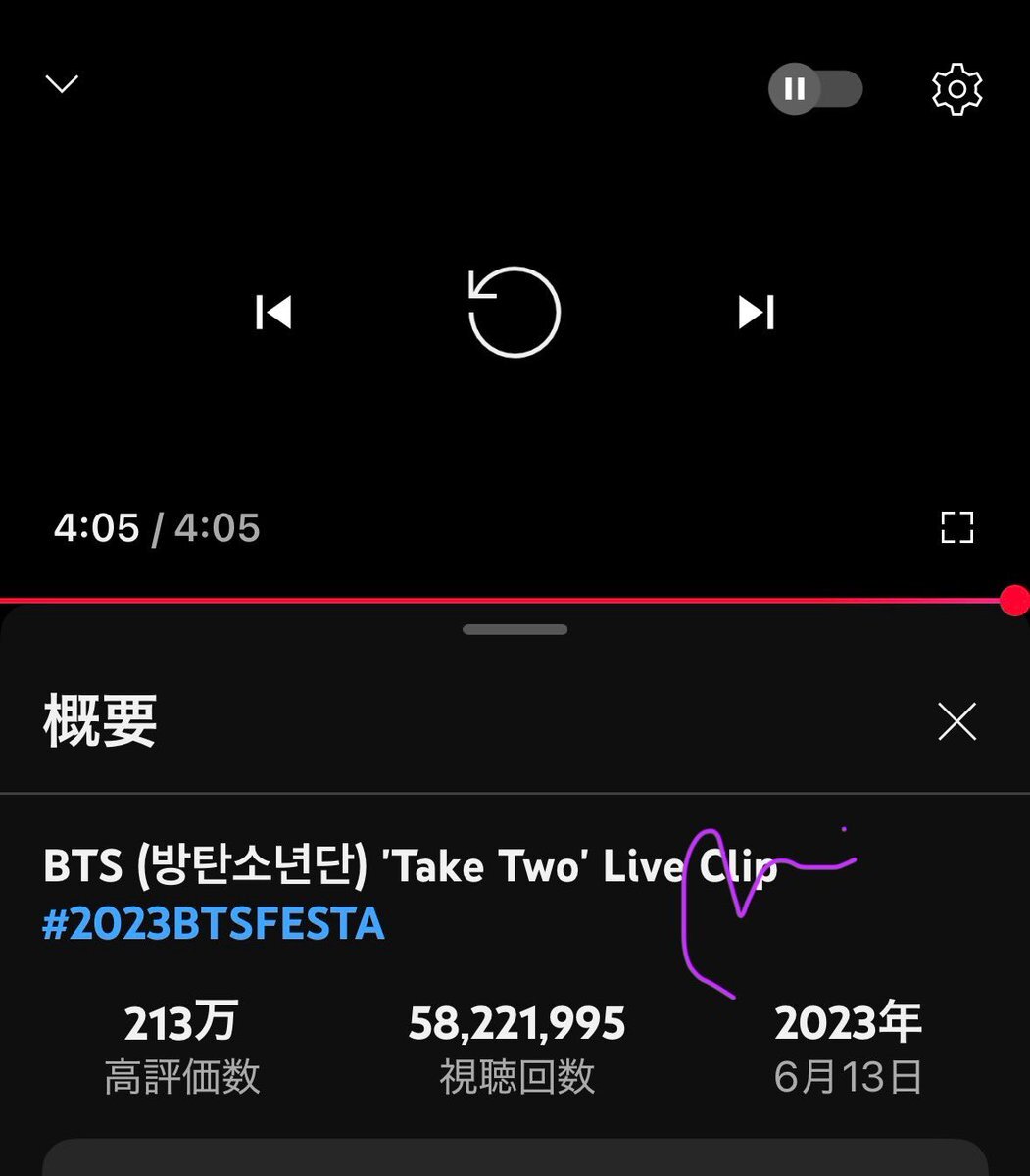Tap the gray drag handle above 概要
This screenshot has height=1176, width=1030.
[x=515, y=630]
